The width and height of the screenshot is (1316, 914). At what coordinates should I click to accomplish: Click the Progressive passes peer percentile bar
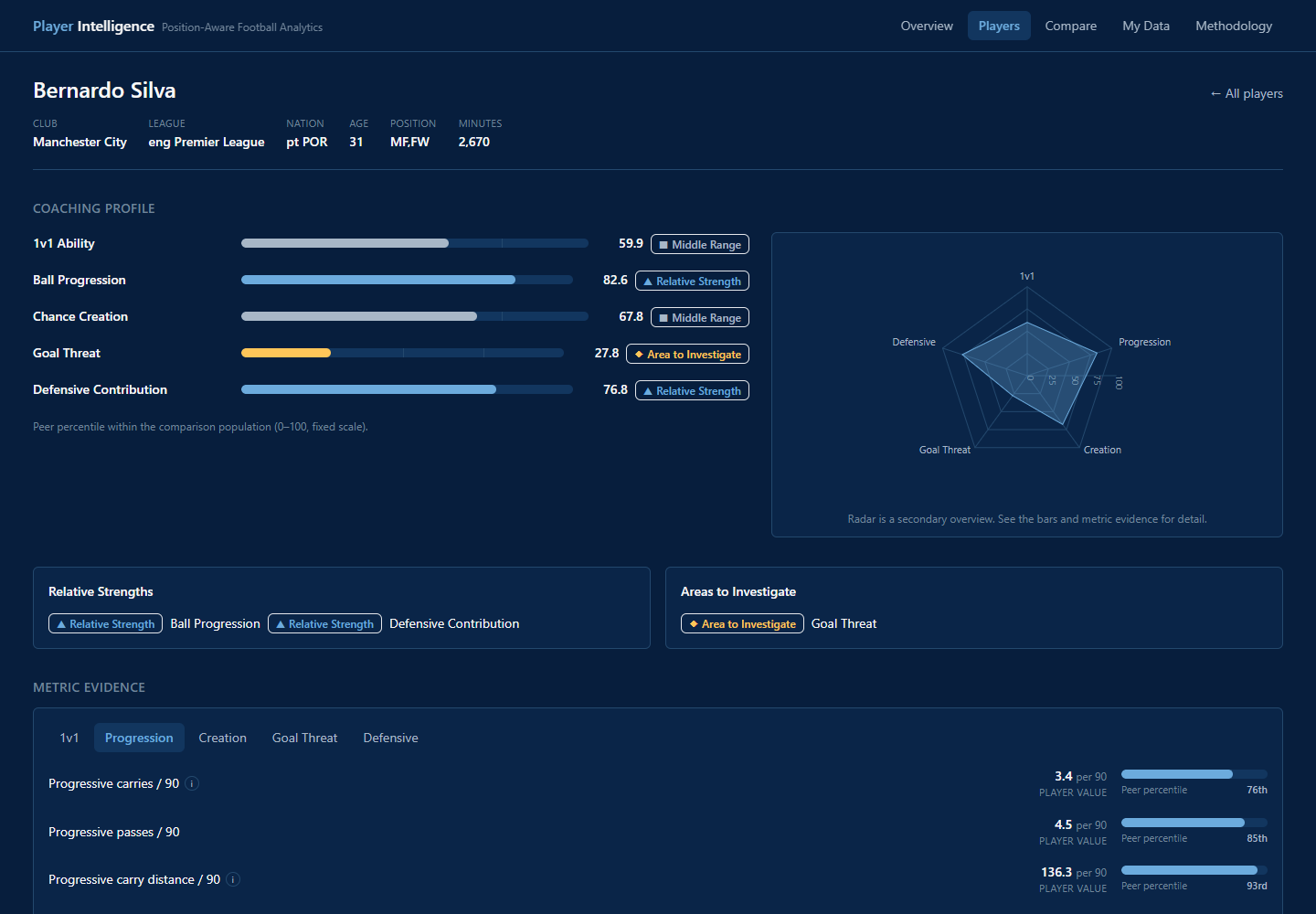(1194, 823)
